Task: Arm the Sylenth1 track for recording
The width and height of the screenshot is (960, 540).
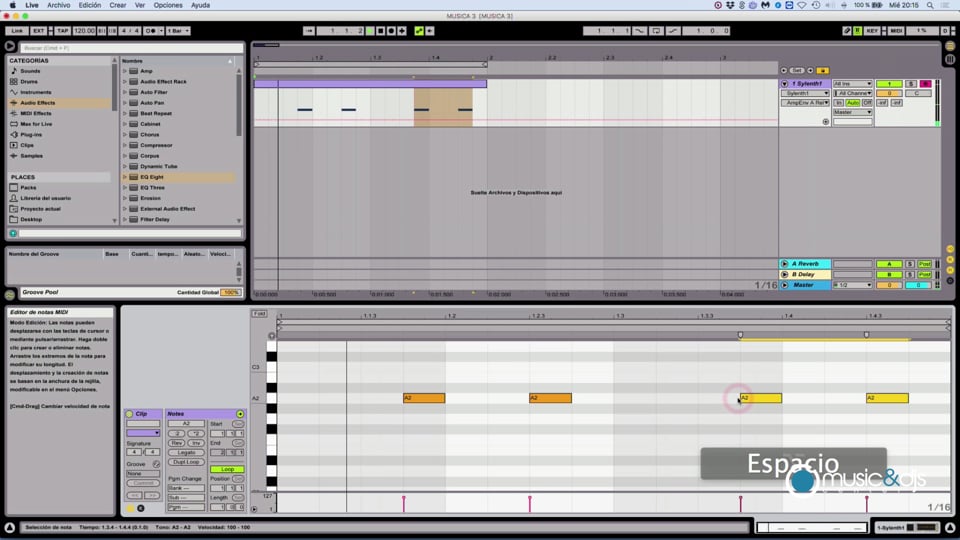Action: [x=925, y=84]
